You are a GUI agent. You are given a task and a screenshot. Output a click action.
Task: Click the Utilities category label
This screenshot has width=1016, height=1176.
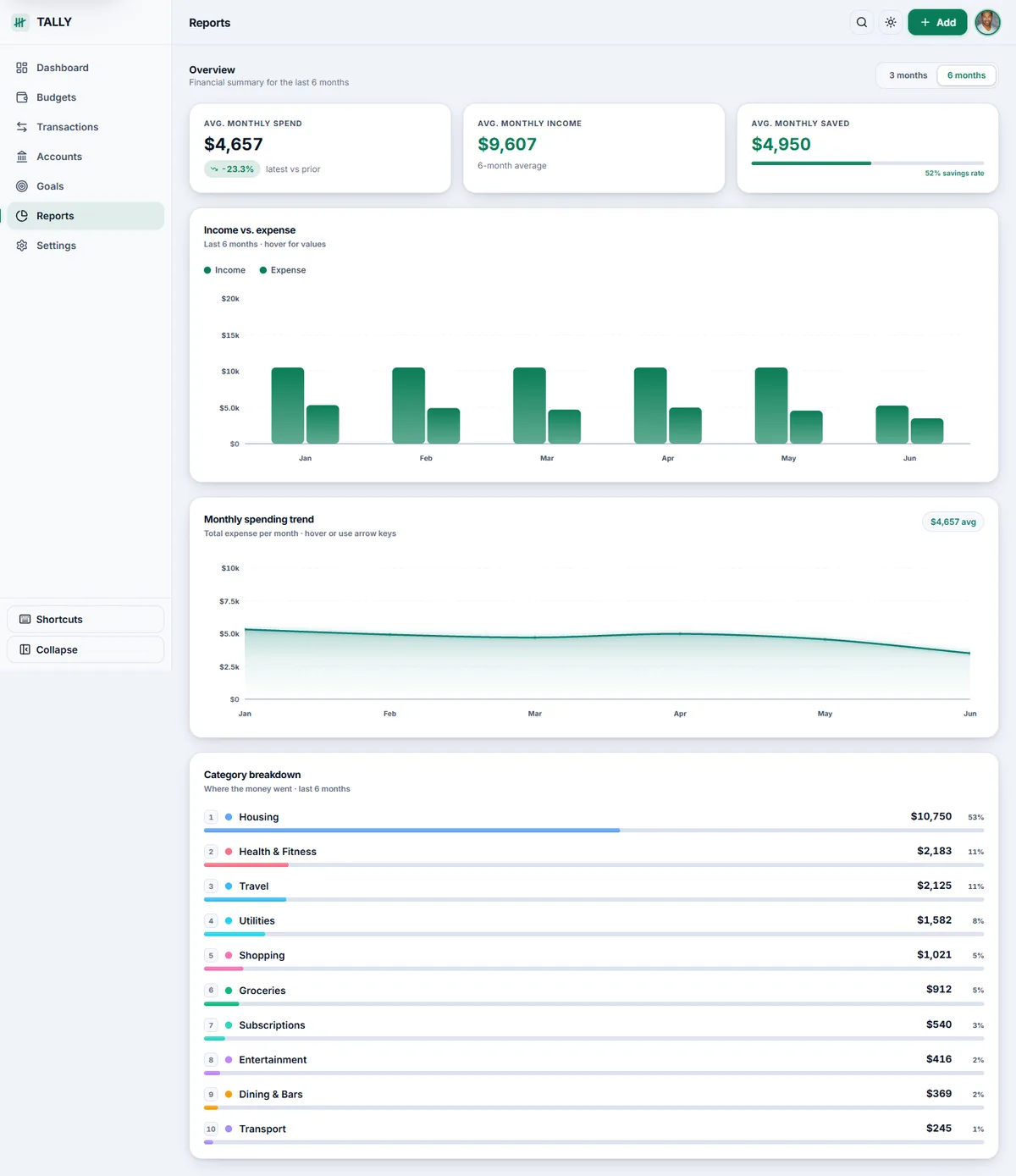pos(257,921)
